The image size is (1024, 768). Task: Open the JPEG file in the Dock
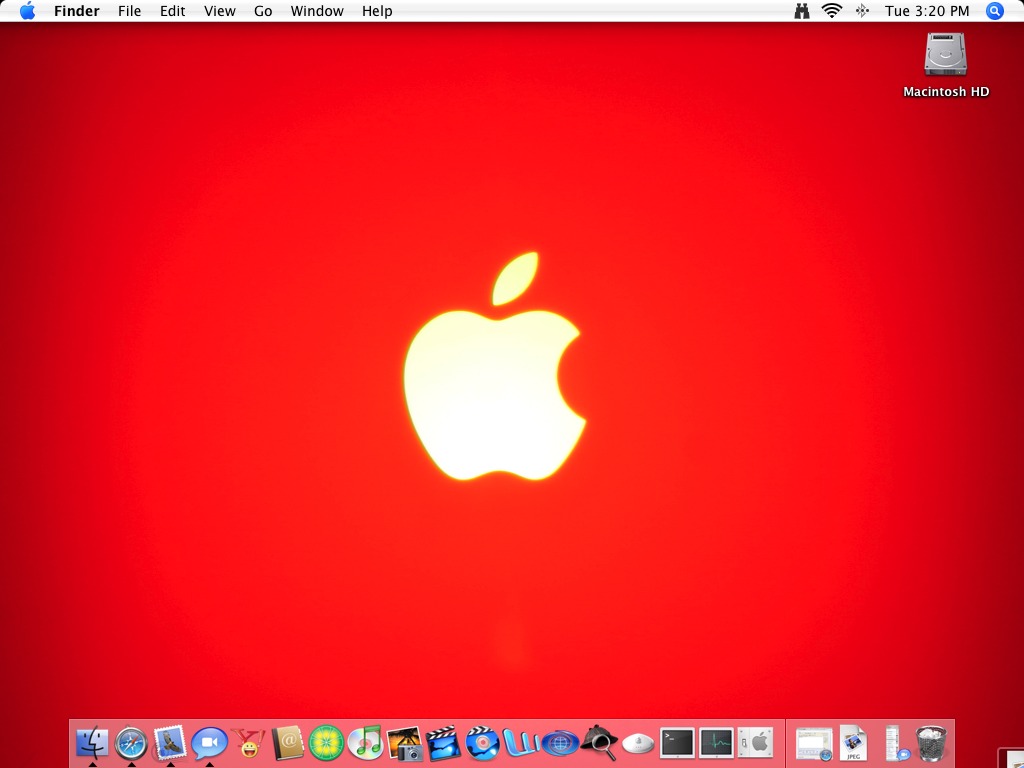pos(854,743)
